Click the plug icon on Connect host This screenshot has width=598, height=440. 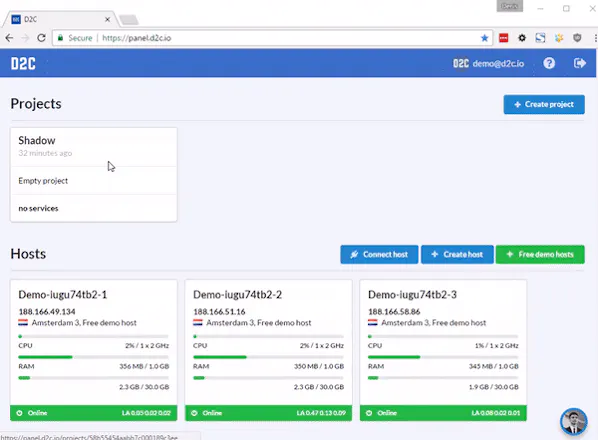354,254
